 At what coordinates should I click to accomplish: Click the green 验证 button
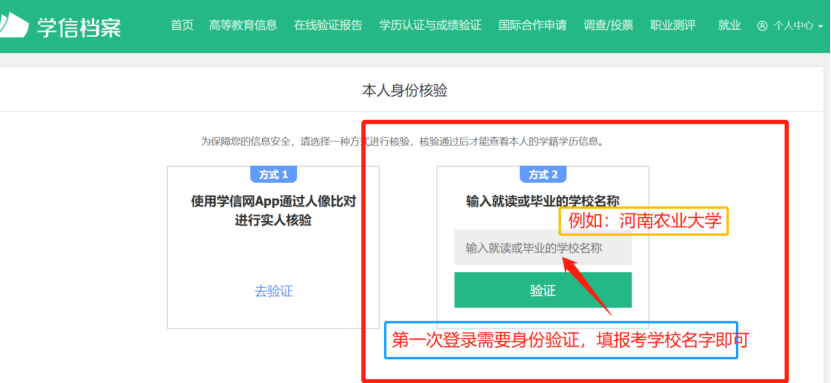(x=543, y=290)
